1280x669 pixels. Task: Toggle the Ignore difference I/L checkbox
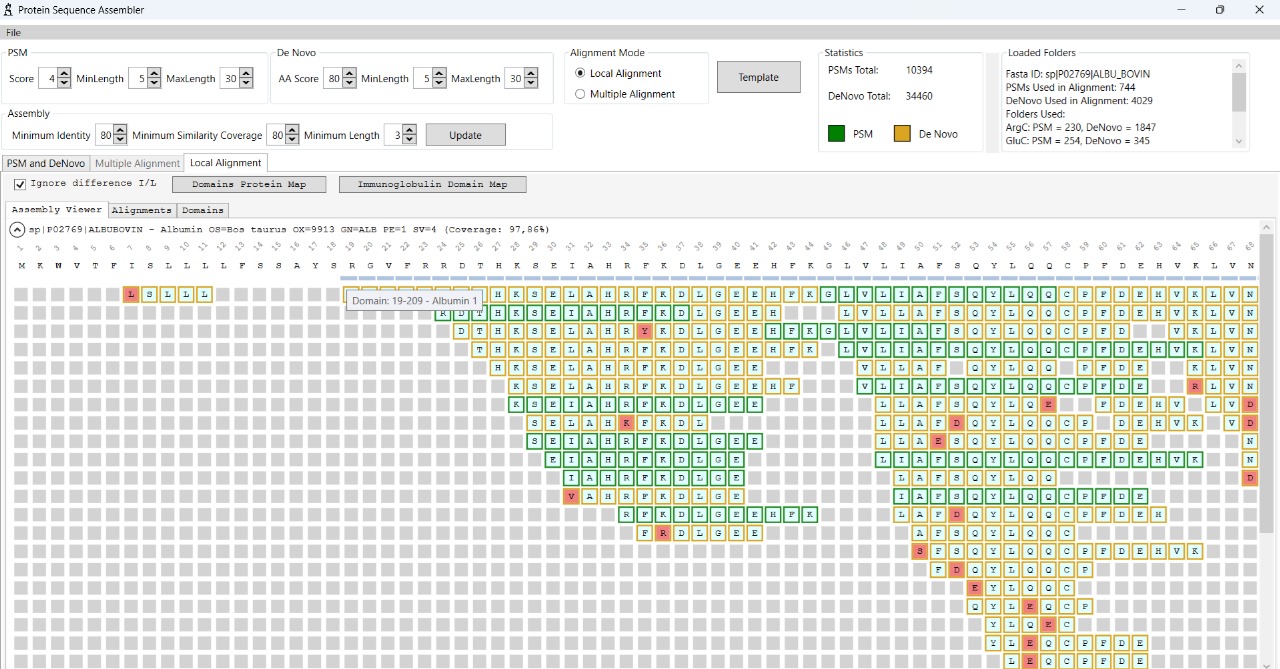click(20, 183)
